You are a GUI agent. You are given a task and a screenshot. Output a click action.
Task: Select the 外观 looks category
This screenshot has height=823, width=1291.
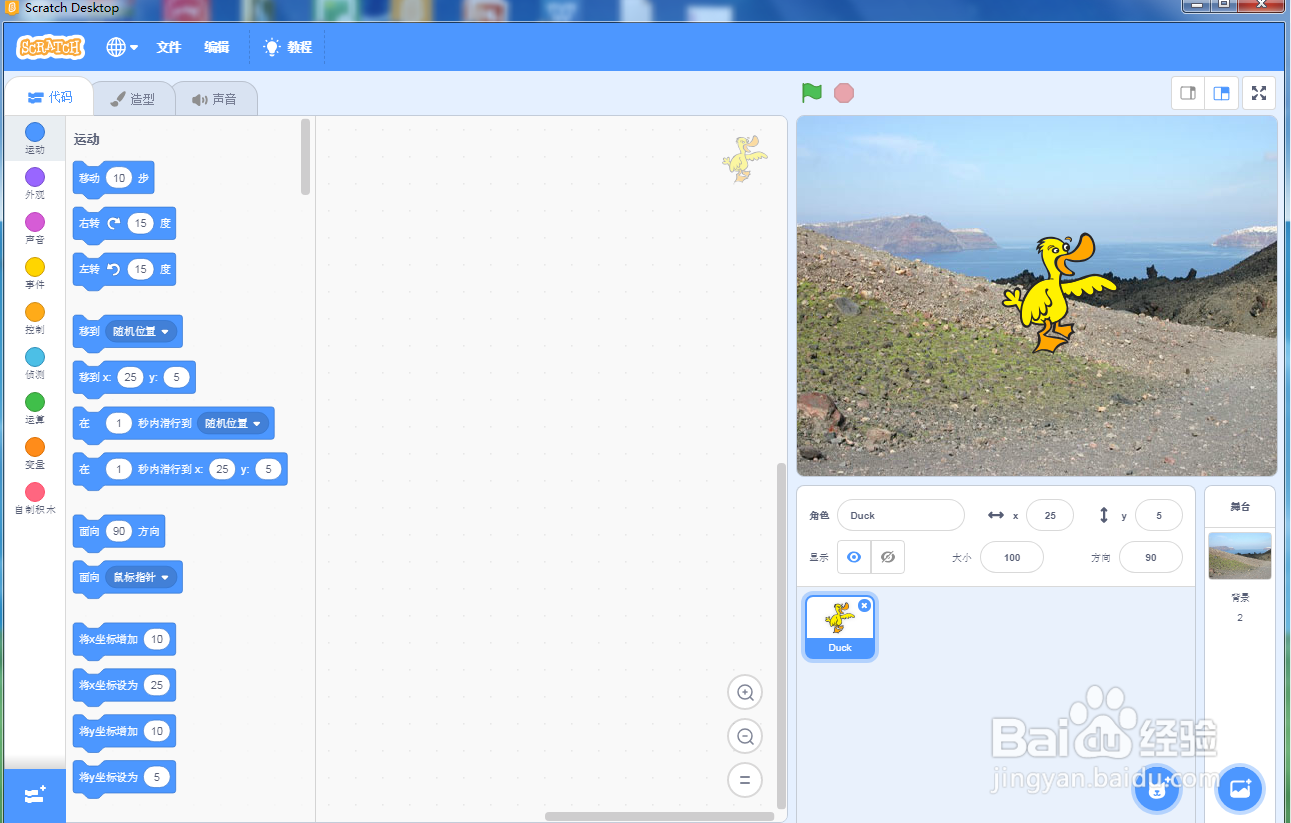click(35, 183)
